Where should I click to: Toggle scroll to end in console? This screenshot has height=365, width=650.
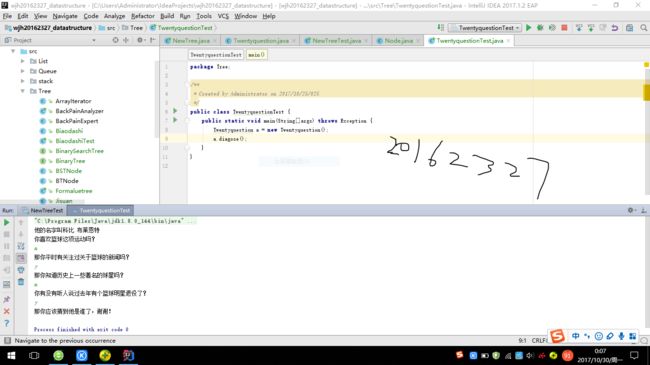[x=21, y=258]
